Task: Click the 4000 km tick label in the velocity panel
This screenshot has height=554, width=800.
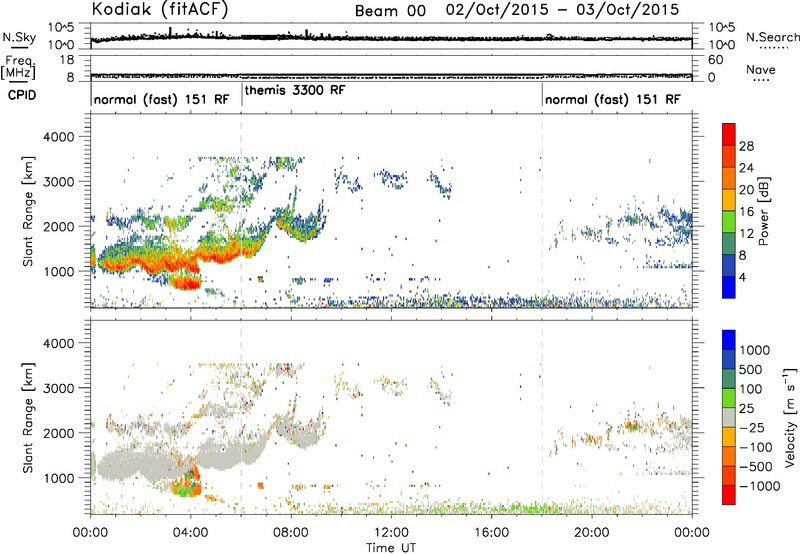Action: [x=59, y=343]
